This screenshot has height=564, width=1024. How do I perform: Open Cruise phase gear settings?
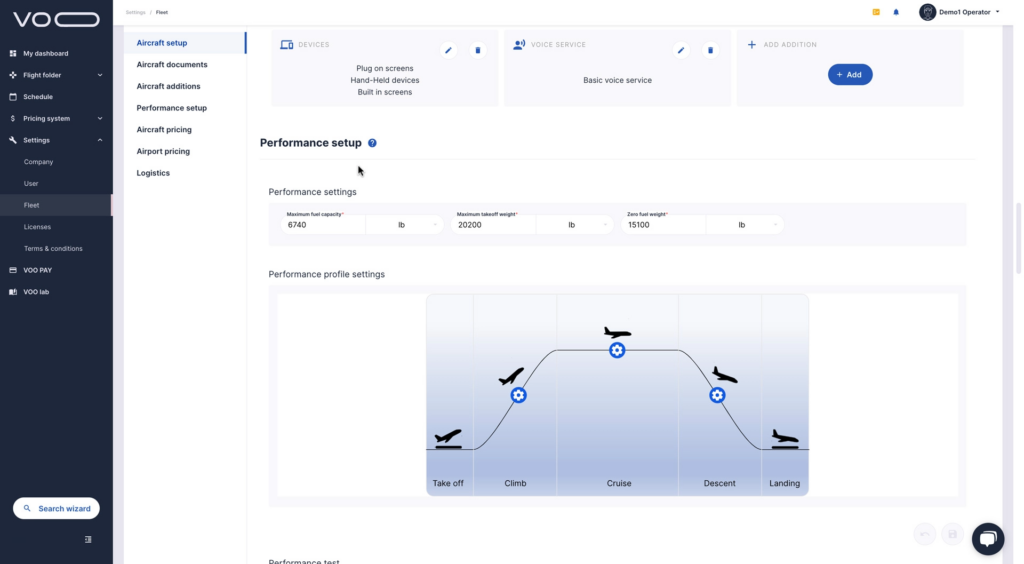(617, 350)
